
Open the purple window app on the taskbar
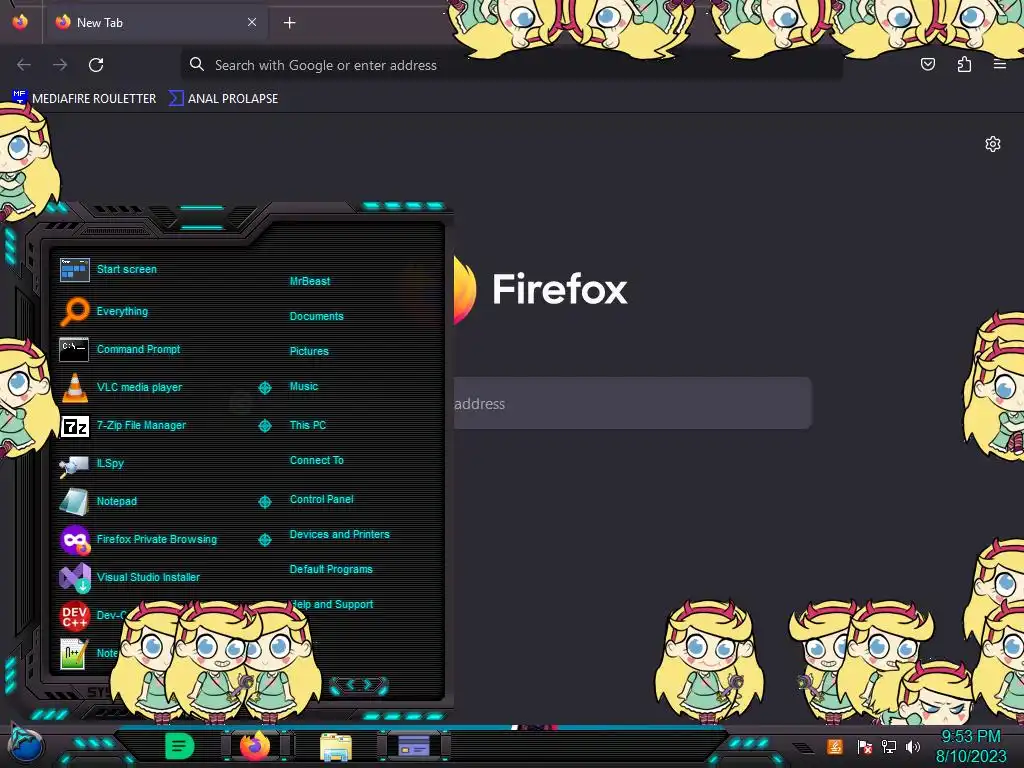click(414, 746)
